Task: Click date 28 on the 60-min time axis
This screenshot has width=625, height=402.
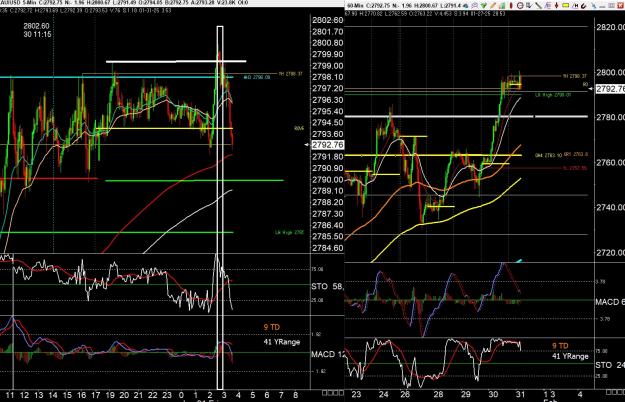Action: 438,395
